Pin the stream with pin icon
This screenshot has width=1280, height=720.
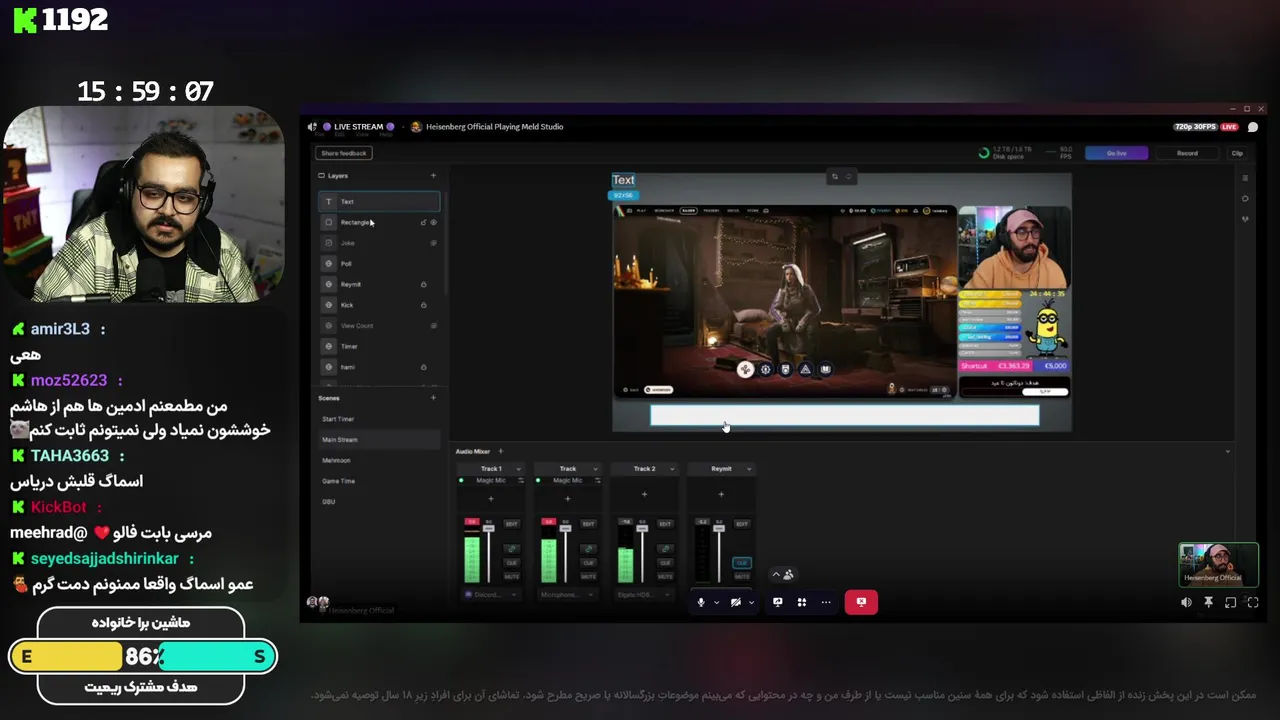1208,602
